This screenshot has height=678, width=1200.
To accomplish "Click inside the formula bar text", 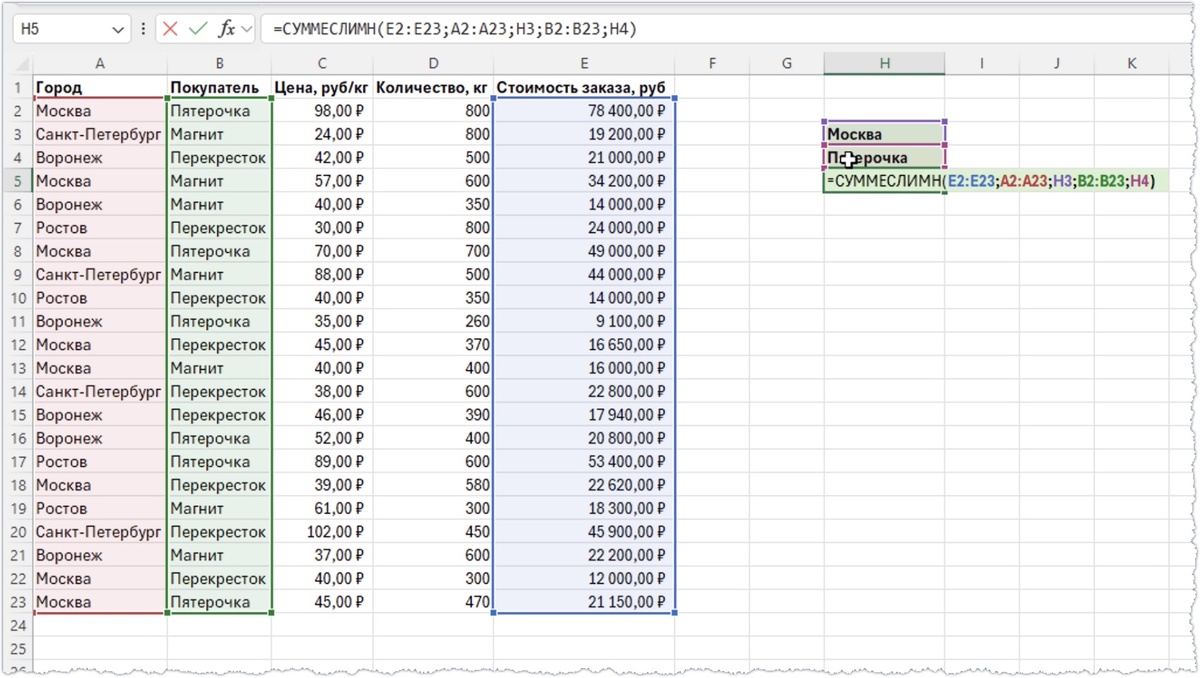I will (454, 29).
